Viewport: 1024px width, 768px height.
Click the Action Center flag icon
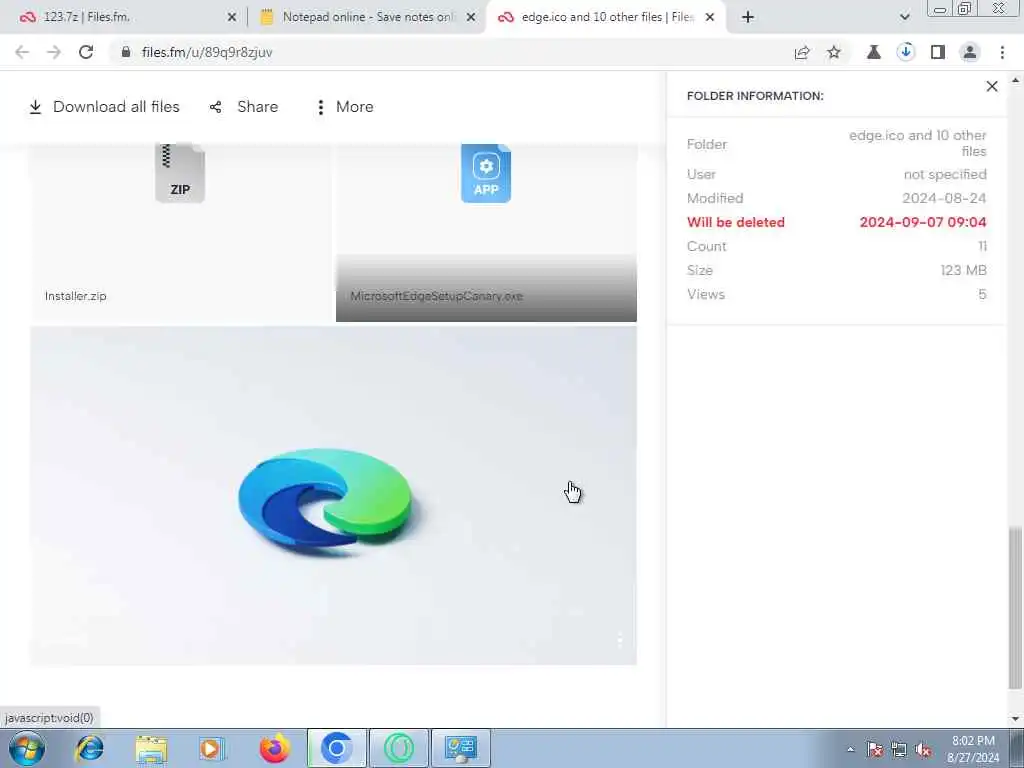click(874, 749)
